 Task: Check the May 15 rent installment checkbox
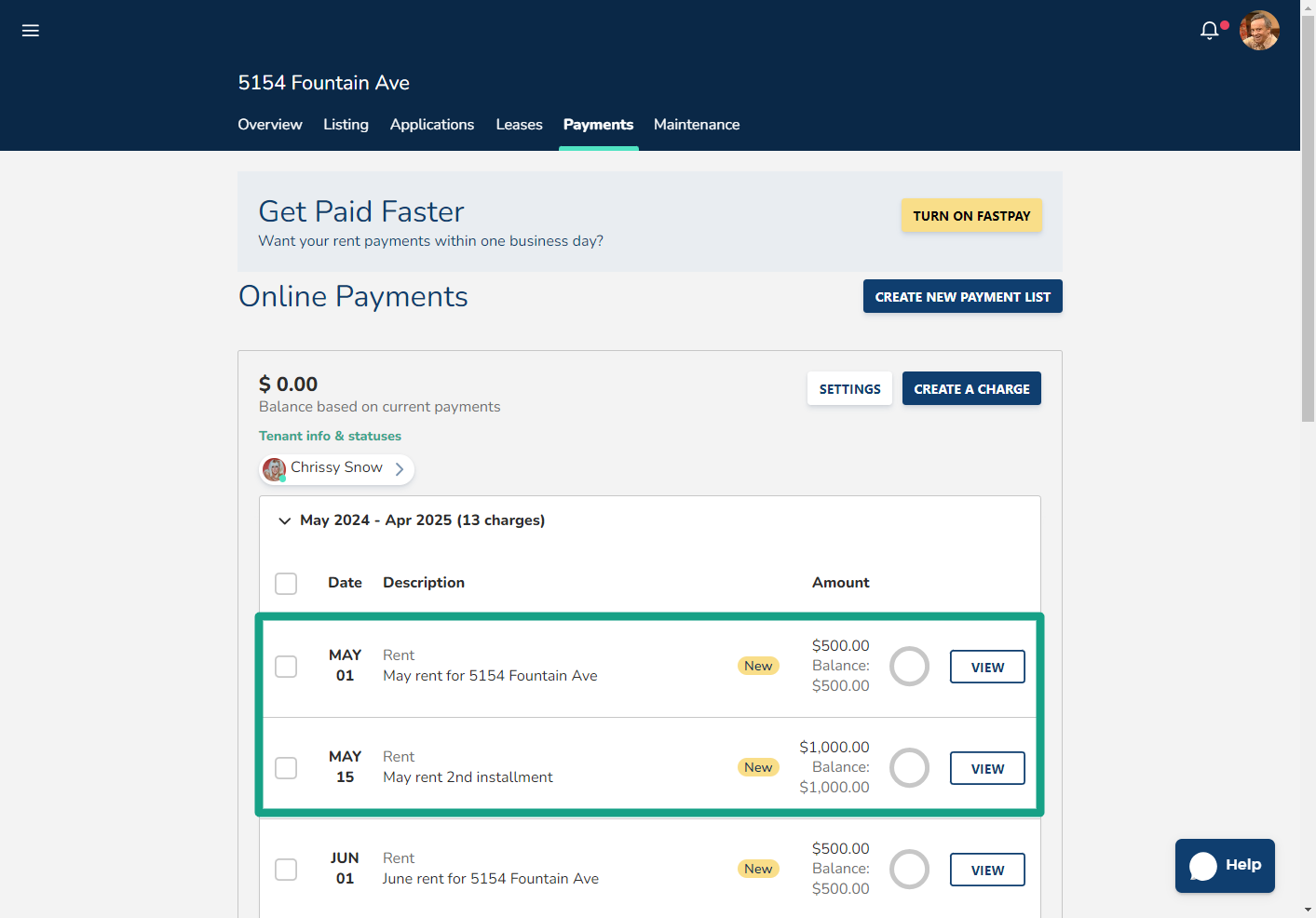click(286, 768)
